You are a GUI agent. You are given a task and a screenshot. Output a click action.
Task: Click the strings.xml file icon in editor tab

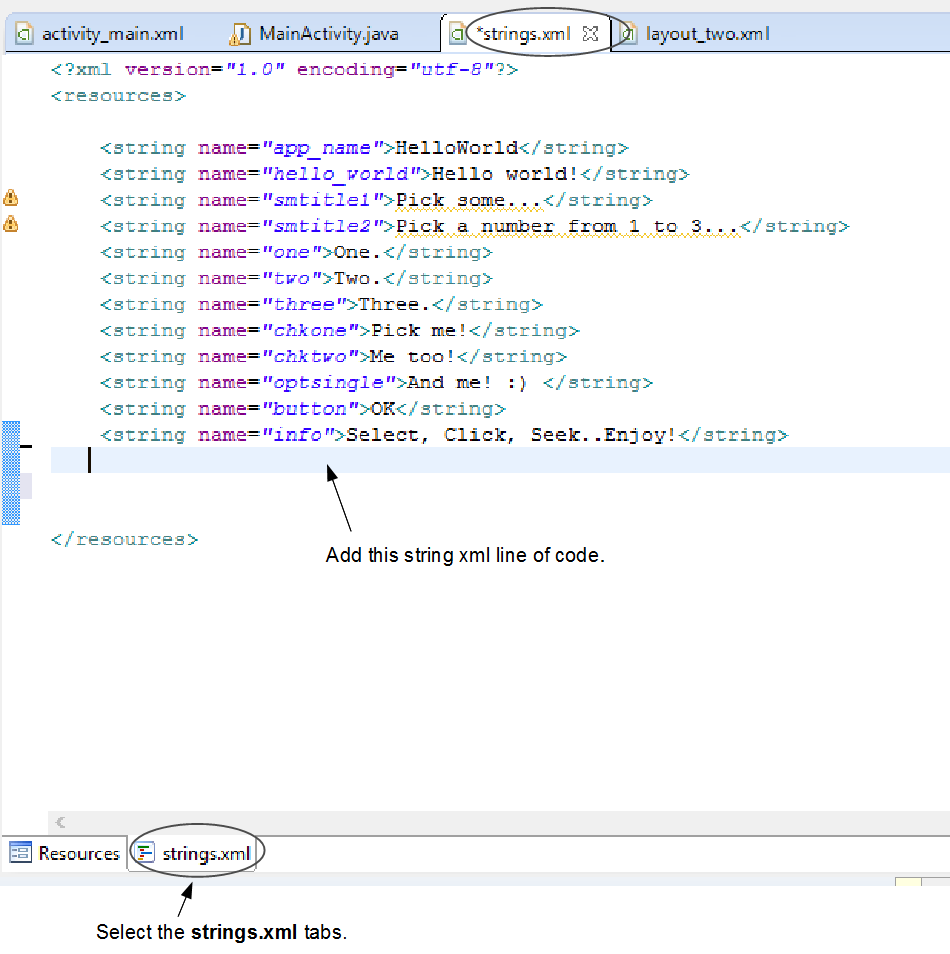[457, 33]
